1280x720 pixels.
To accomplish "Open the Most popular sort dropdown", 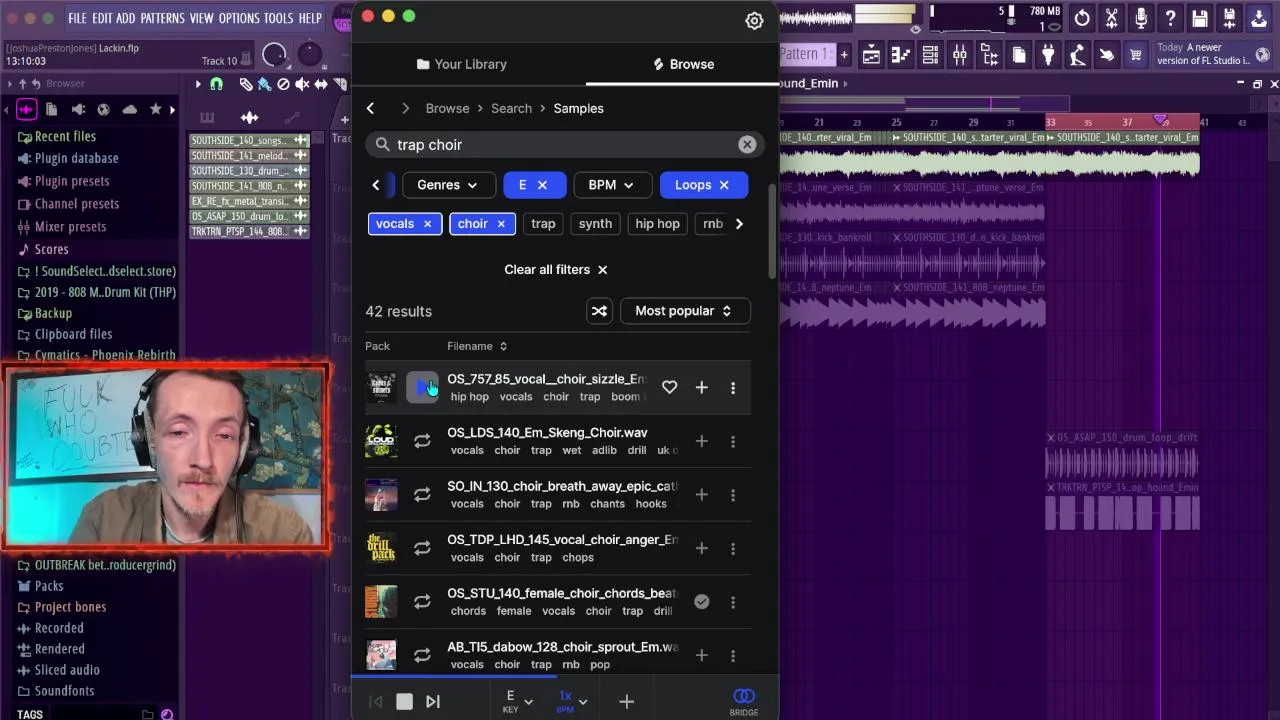I will 685,311.
